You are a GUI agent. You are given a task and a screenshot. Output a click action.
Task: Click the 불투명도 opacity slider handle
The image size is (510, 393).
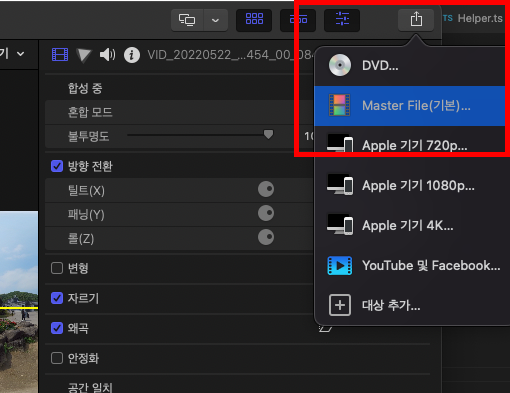tap(268, 134)
